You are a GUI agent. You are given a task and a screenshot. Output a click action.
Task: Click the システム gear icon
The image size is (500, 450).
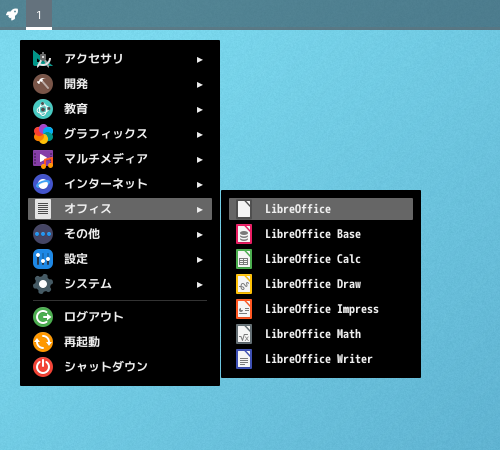click(43, 284)
